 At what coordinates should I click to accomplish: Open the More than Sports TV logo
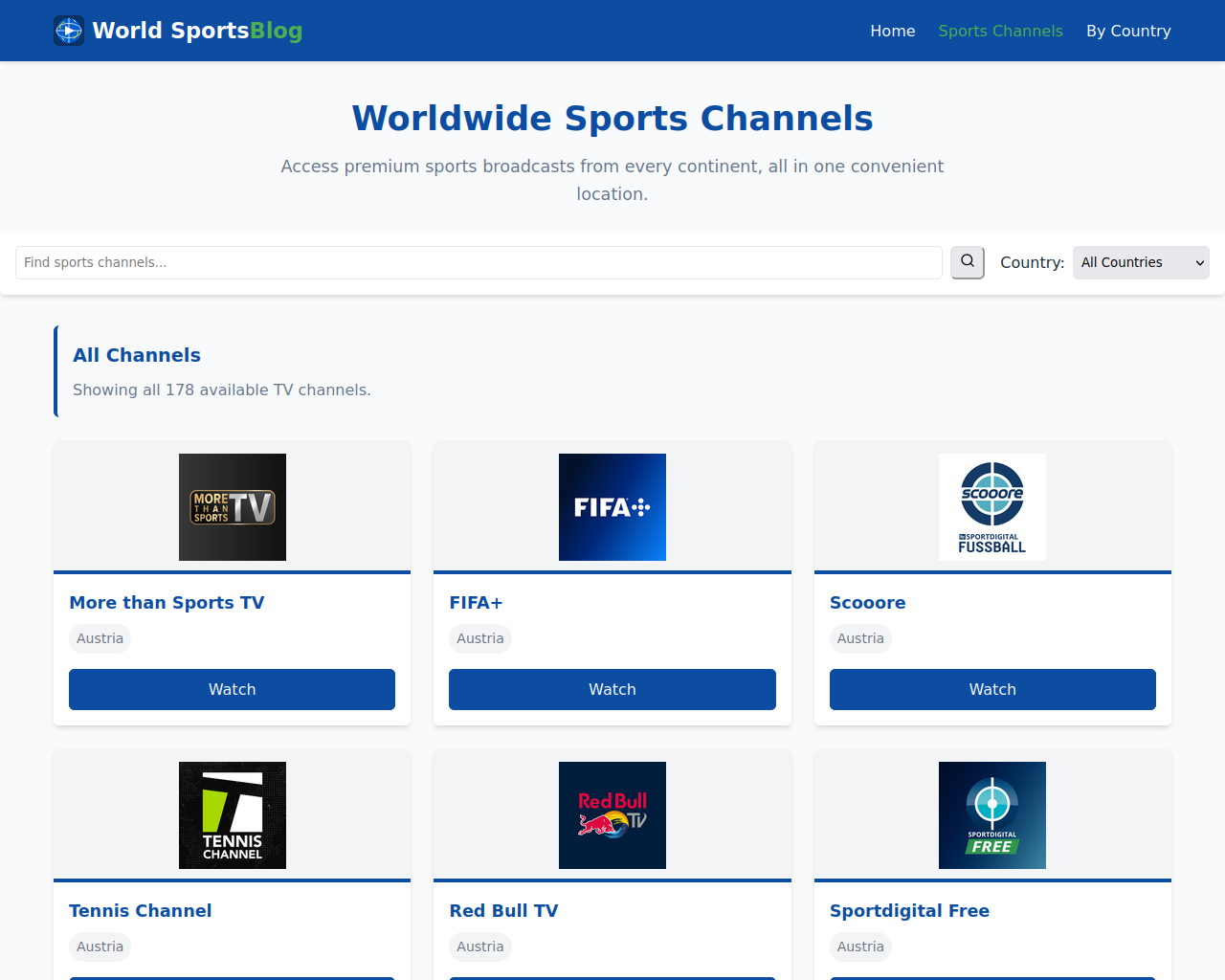pyautogui.click(x=233, y=507)
